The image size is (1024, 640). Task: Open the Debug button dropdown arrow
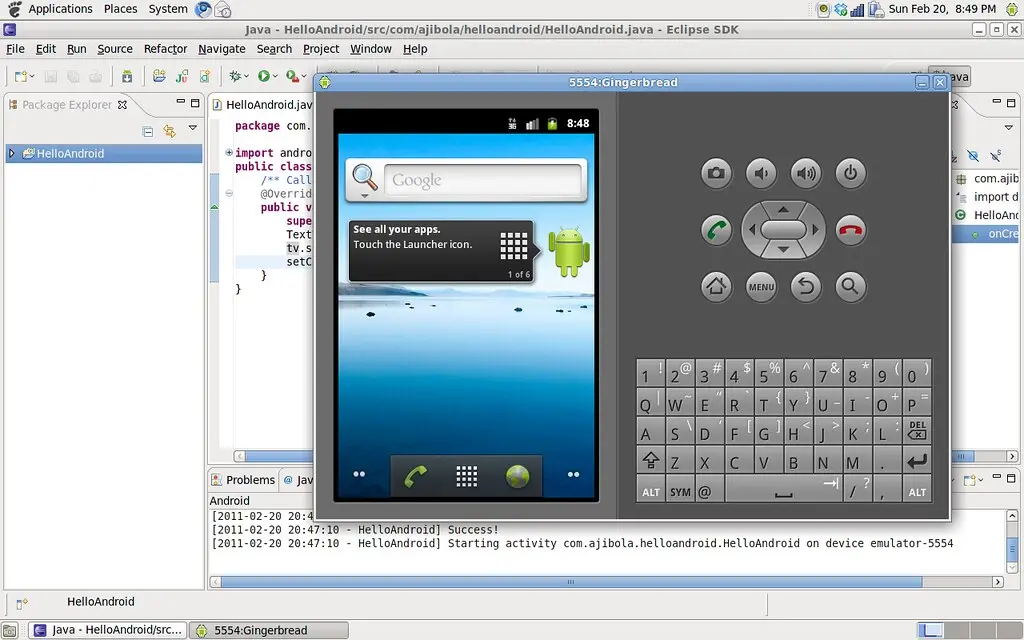(x=246, y=76)
